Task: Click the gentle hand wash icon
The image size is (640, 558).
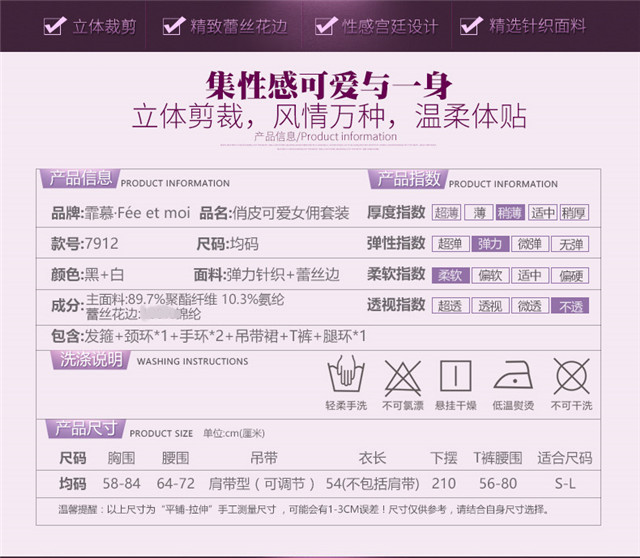Action: pos(346,376)
